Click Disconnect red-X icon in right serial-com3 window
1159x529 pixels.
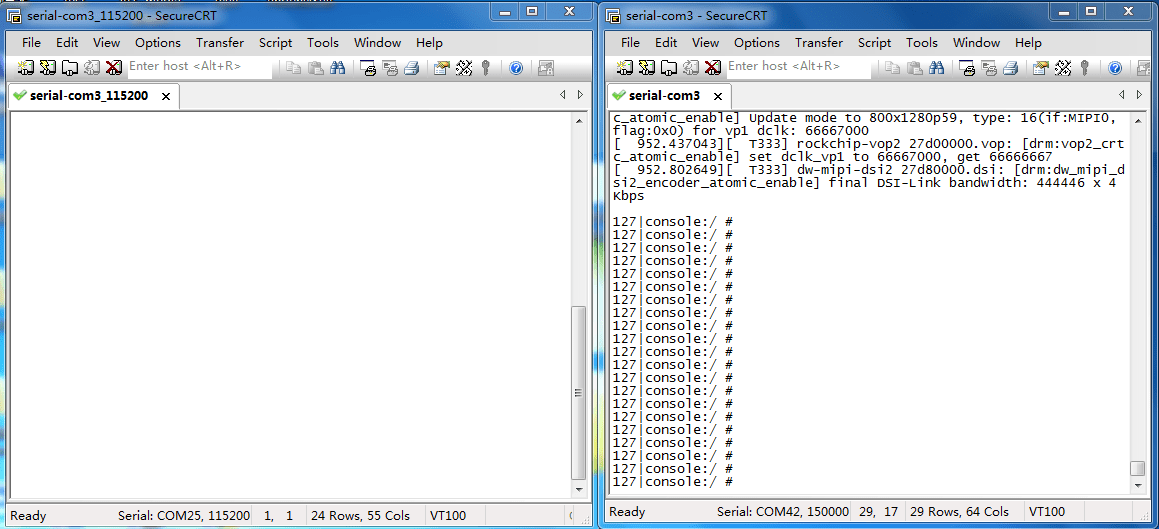click(x=713, y=68)
